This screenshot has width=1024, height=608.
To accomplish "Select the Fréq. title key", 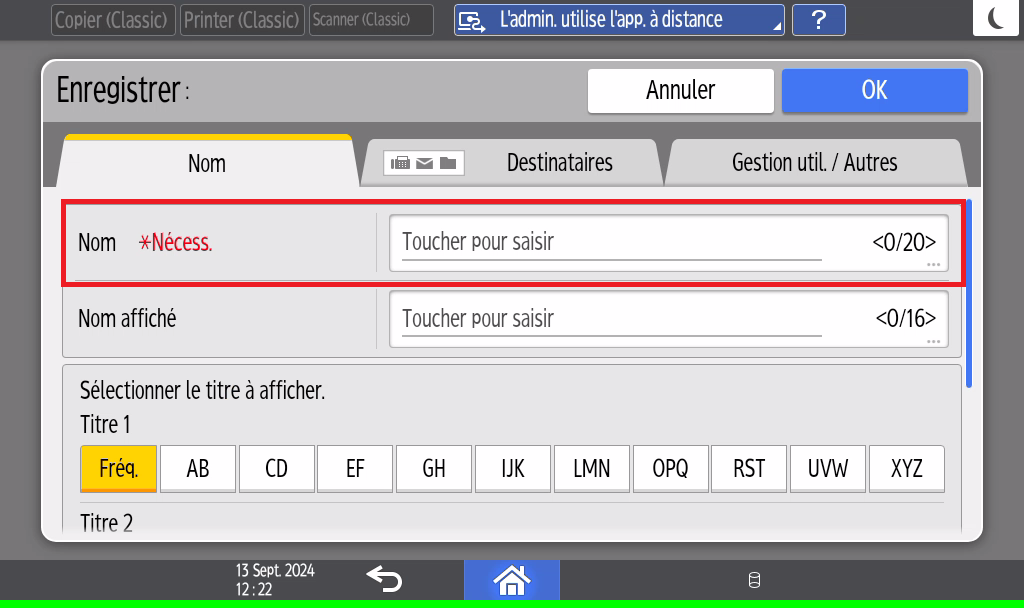I will coord(119,468).
